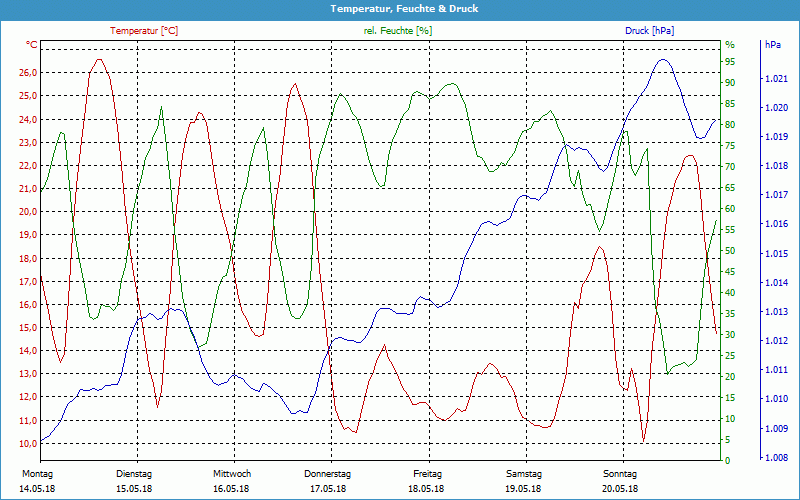
Task: Click the '1.021' pressure axis value
Action: (x=777, y=79)
